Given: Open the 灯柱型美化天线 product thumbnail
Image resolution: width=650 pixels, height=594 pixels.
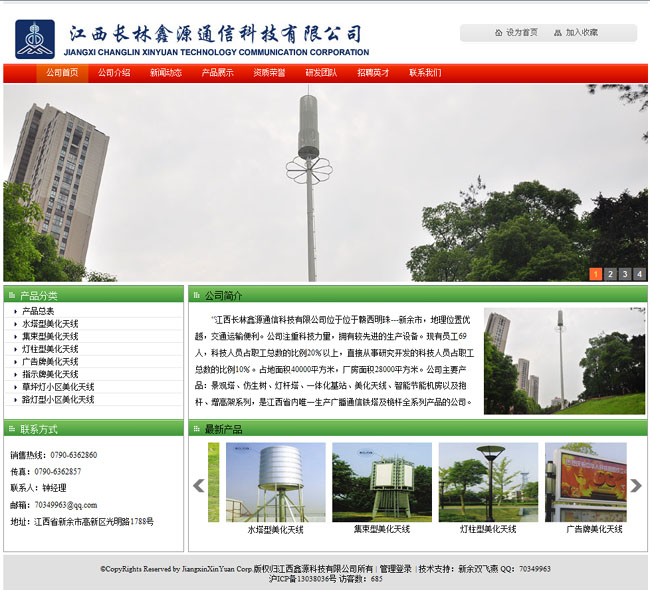Looking at the screenshot, I should [488, 482].
